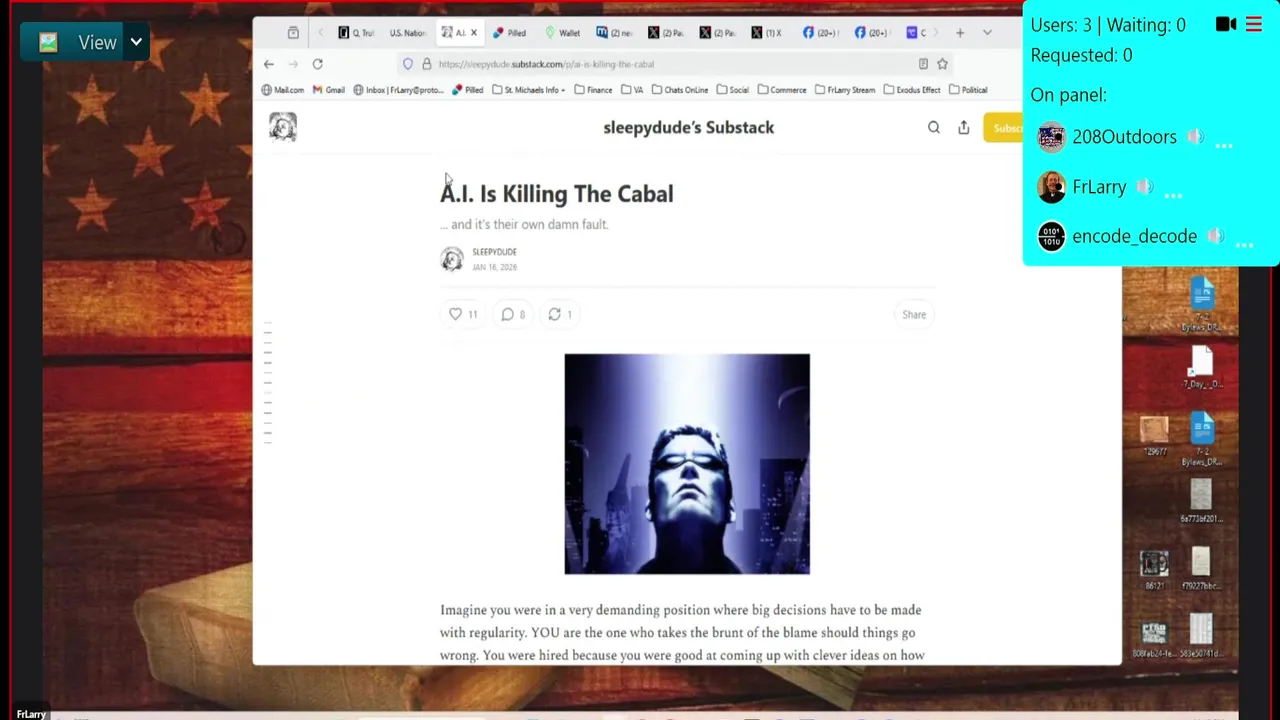Open desktop image file 129677

[1154, 437]
